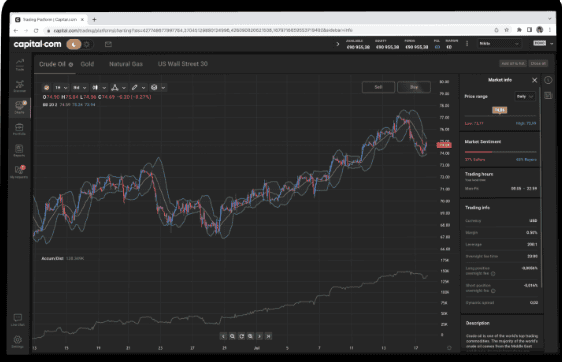Open the account name dropdown in header

pos(499,44)
